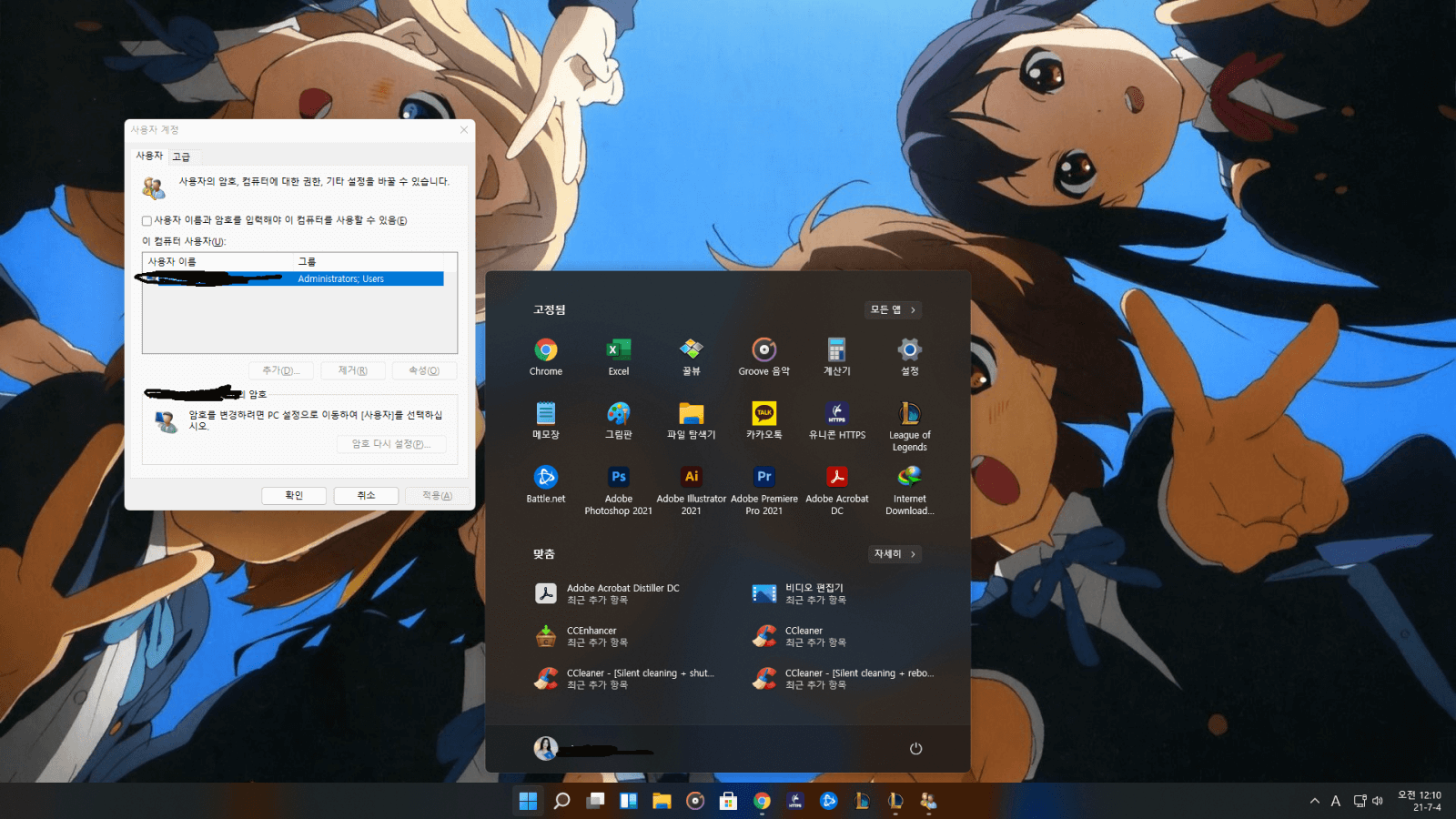The image size is (1456, 819).
Task: Expand 자세히 more recommended items
Action: point(895,553)
